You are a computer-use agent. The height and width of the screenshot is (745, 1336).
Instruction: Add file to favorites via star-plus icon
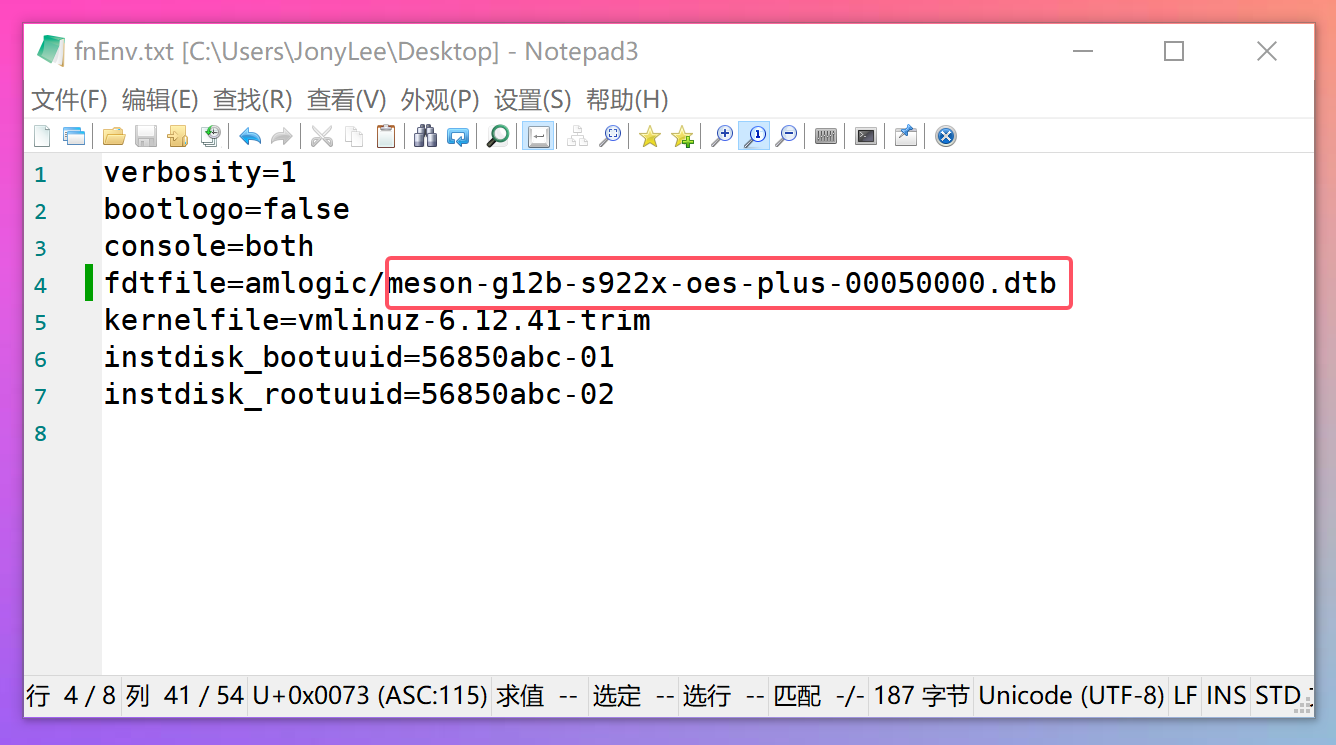683,135
